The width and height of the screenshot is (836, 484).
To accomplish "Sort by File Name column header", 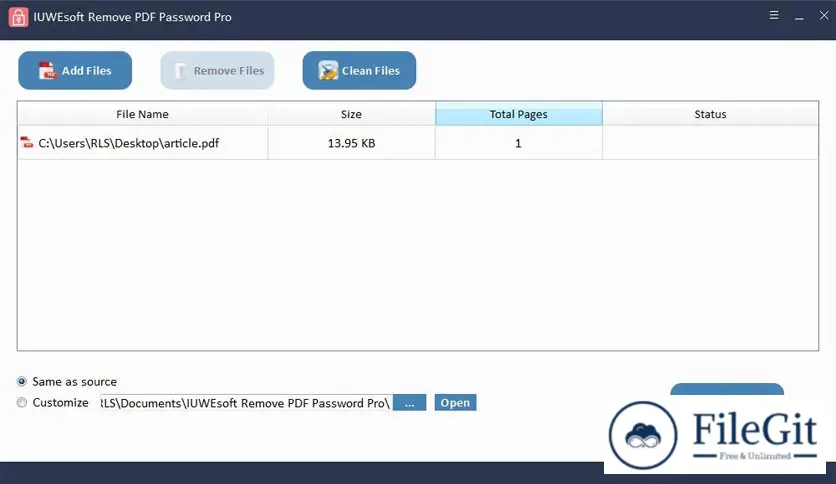I will [142, 114].
